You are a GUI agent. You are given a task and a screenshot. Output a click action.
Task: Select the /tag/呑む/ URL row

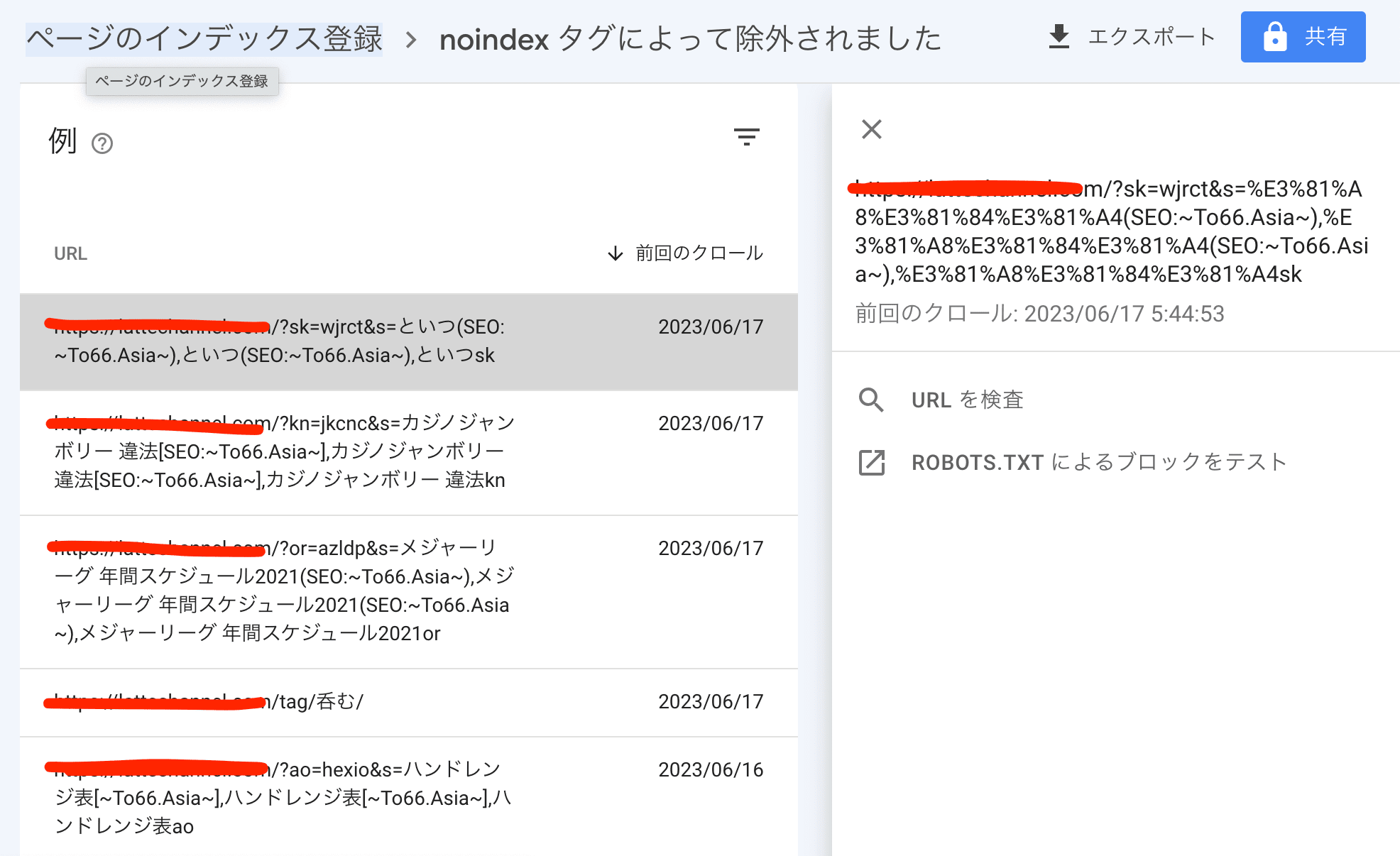coord(409,702)
